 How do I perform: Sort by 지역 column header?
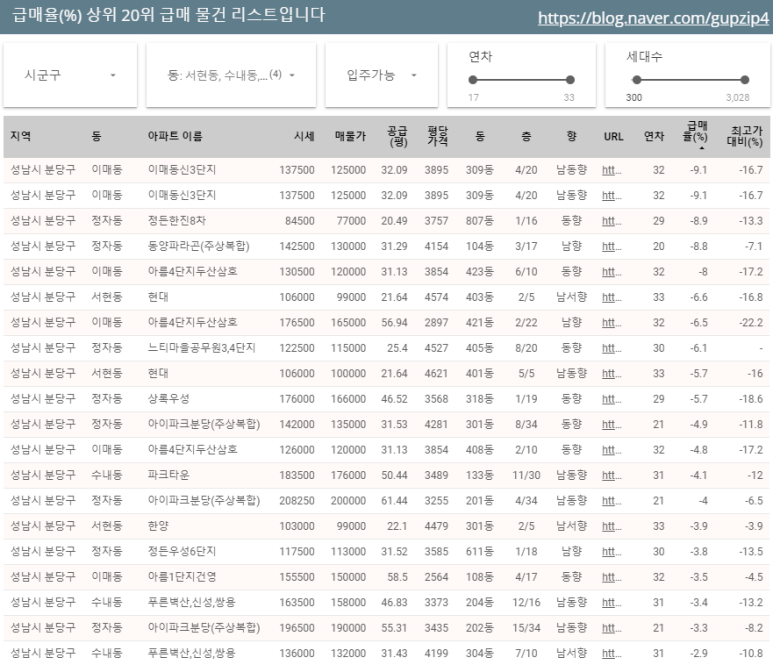point(21,137)
